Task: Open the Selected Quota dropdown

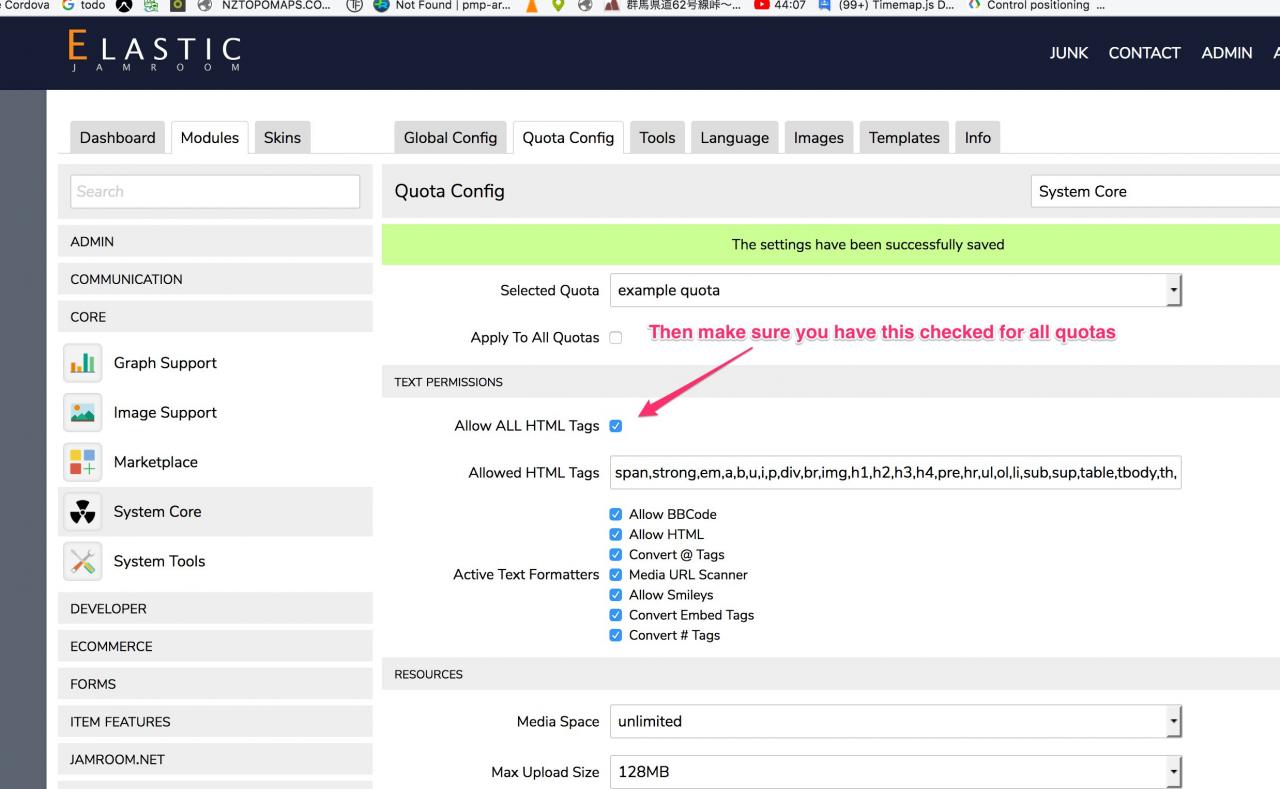Action: pos(895,291)
